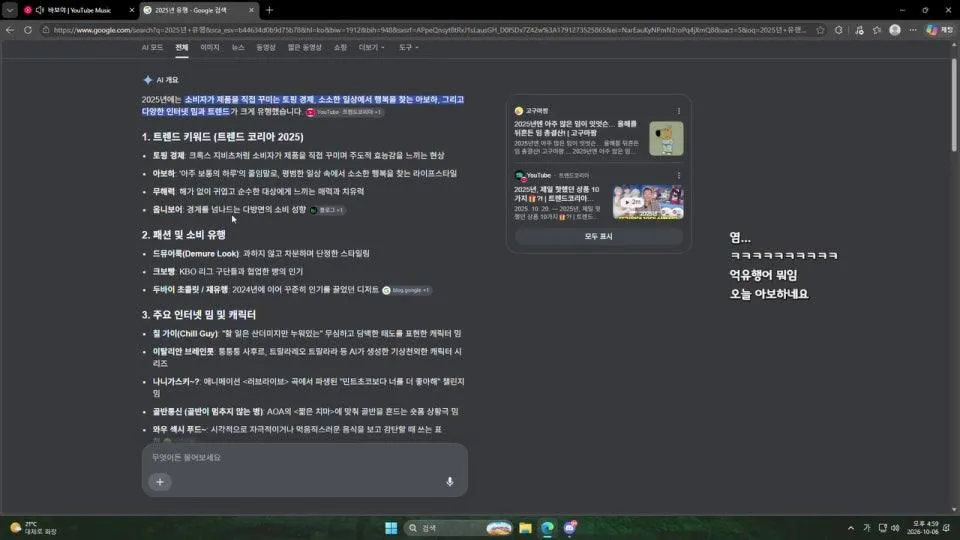
Task: View site information lock icon
Action: tap(46, 30)
